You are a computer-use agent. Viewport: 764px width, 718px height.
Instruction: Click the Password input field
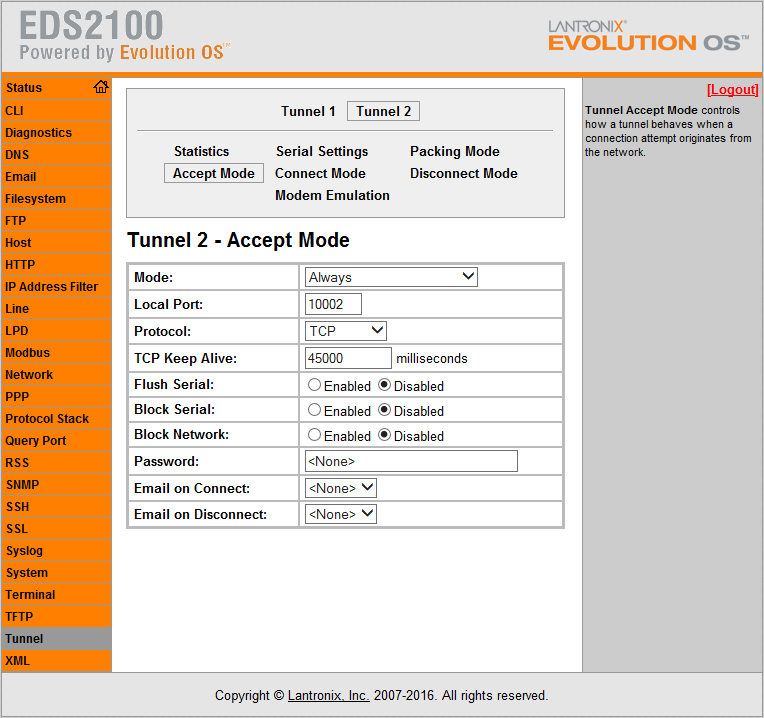tap(411, 461)
